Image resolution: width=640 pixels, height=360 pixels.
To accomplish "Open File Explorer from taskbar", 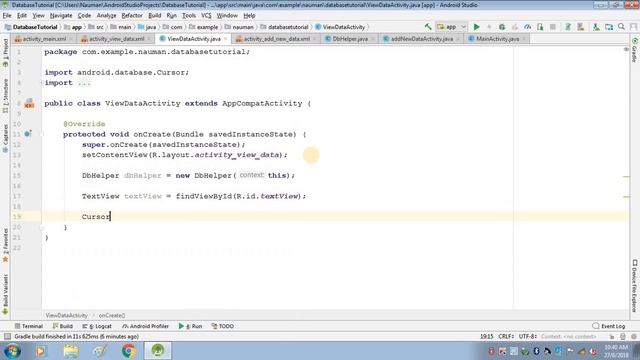I will click(71, 351).
